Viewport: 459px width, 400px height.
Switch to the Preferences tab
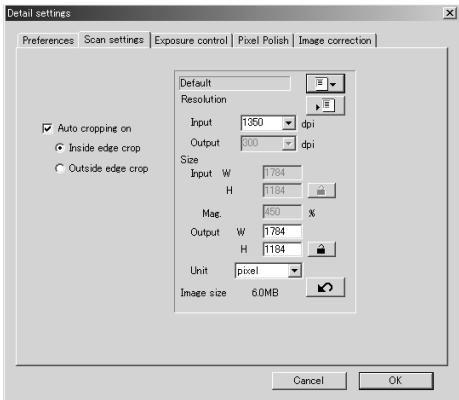tap(48, 41)
